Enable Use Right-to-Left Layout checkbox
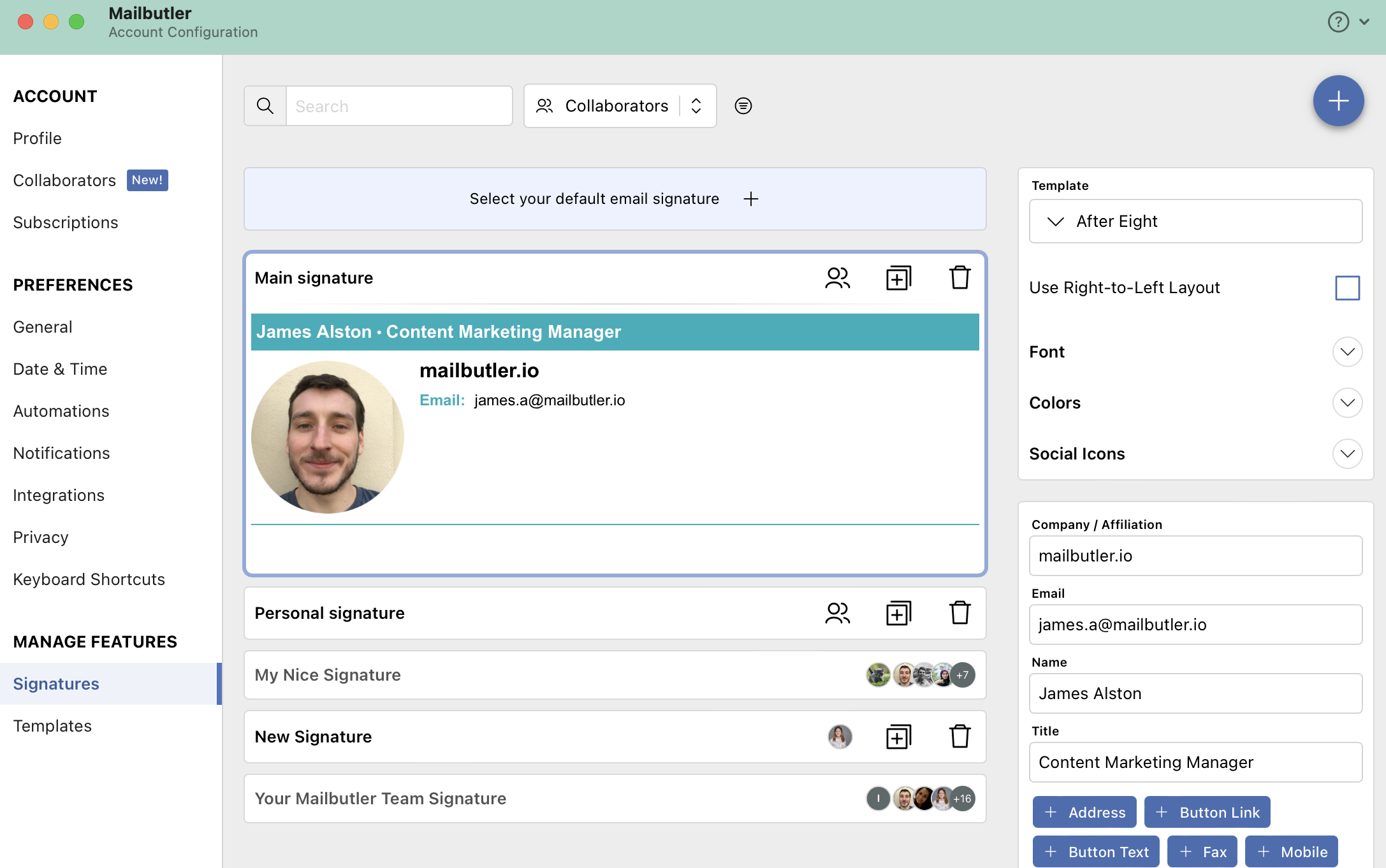1386x868 pixels. [1347, 287]
